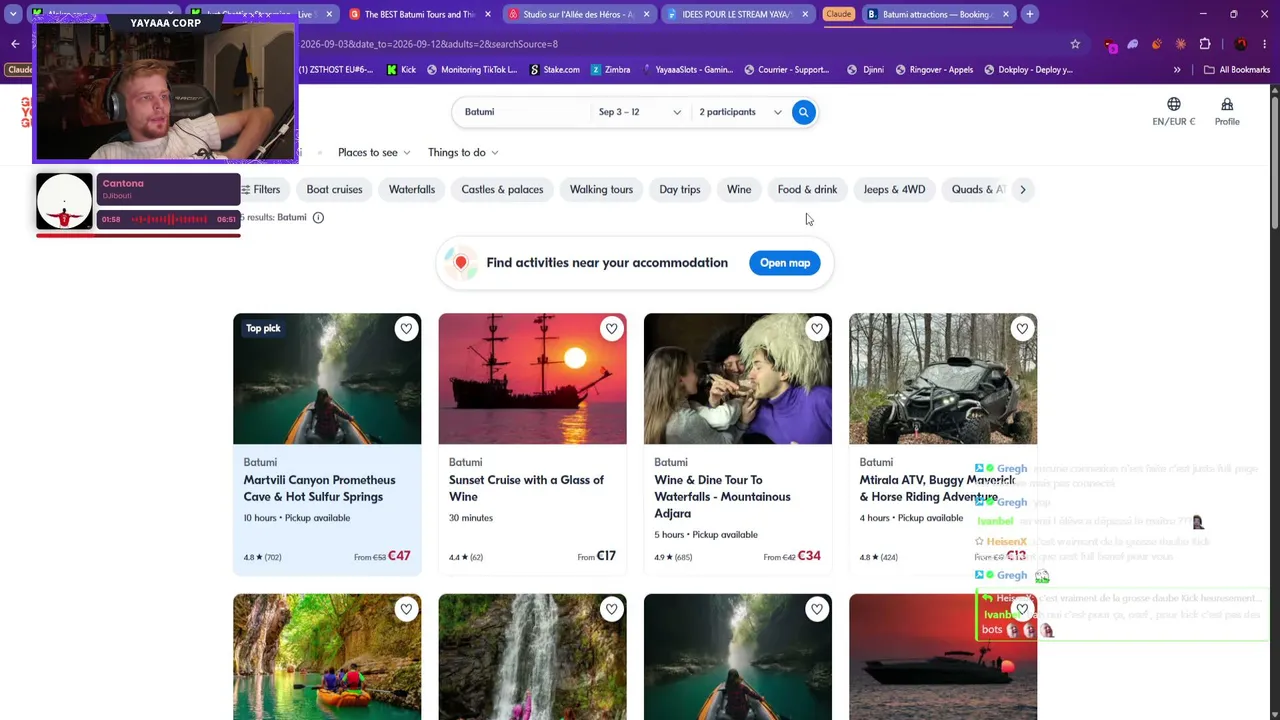Open the Wine & Dine Tour thumbnail image

[737, 379]
